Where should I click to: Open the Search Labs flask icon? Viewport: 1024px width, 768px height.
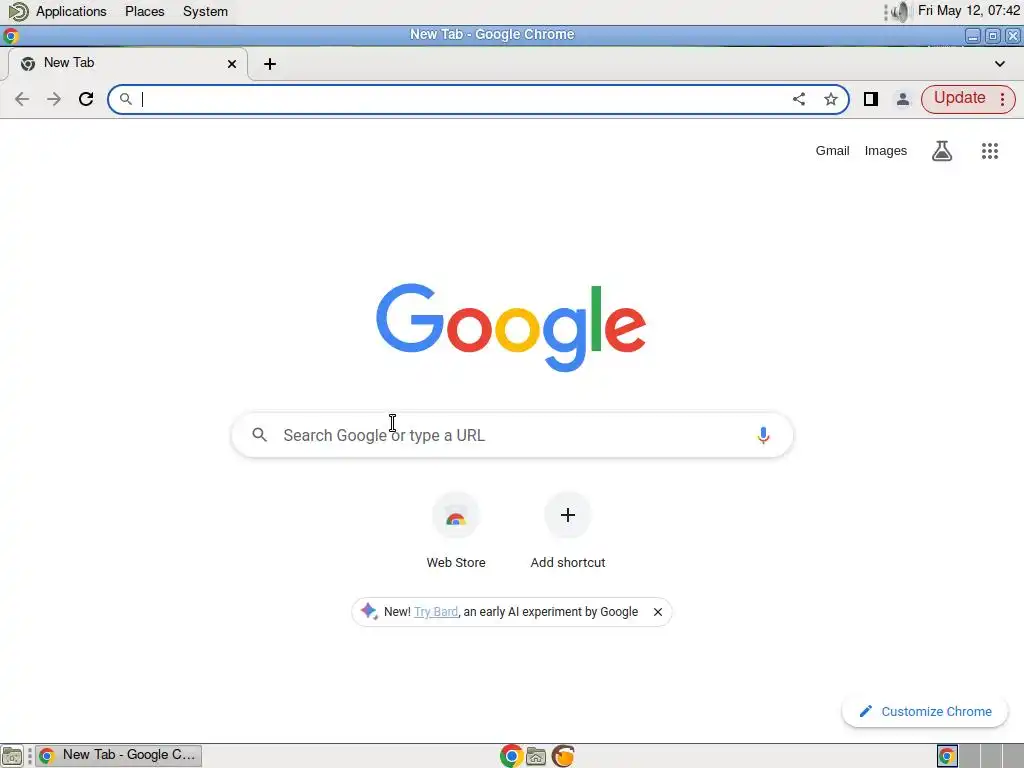(942, 151)
